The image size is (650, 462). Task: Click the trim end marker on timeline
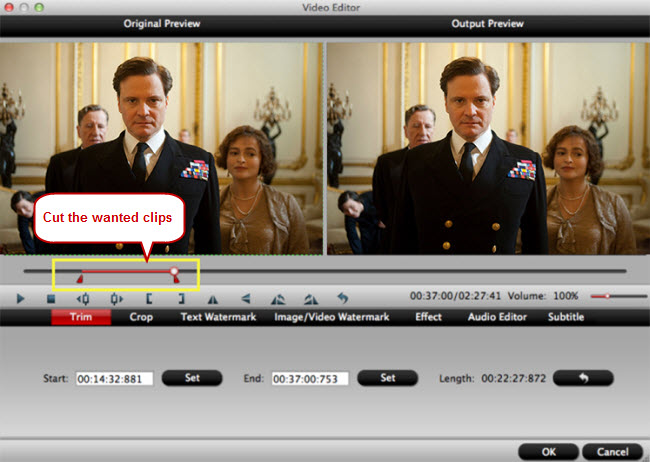[177, 279]
